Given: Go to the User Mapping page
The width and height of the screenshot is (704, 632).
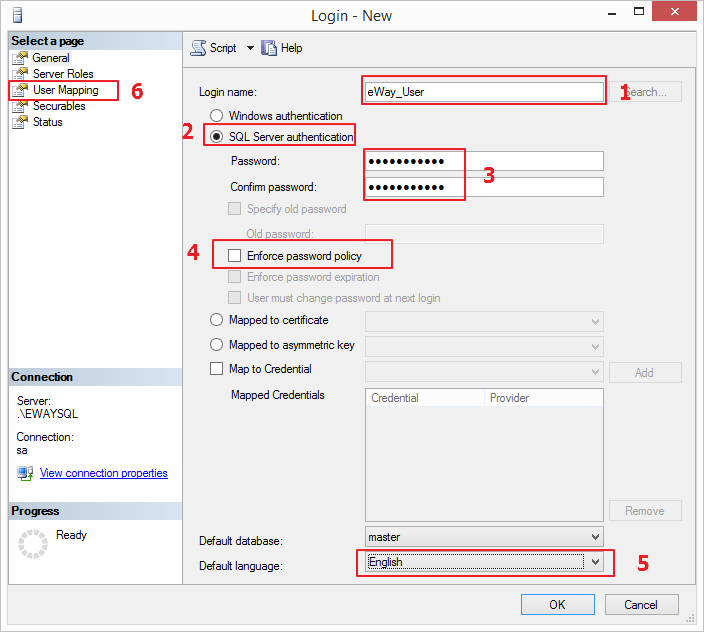Looking at the screenshot, I should click(66, 90).
